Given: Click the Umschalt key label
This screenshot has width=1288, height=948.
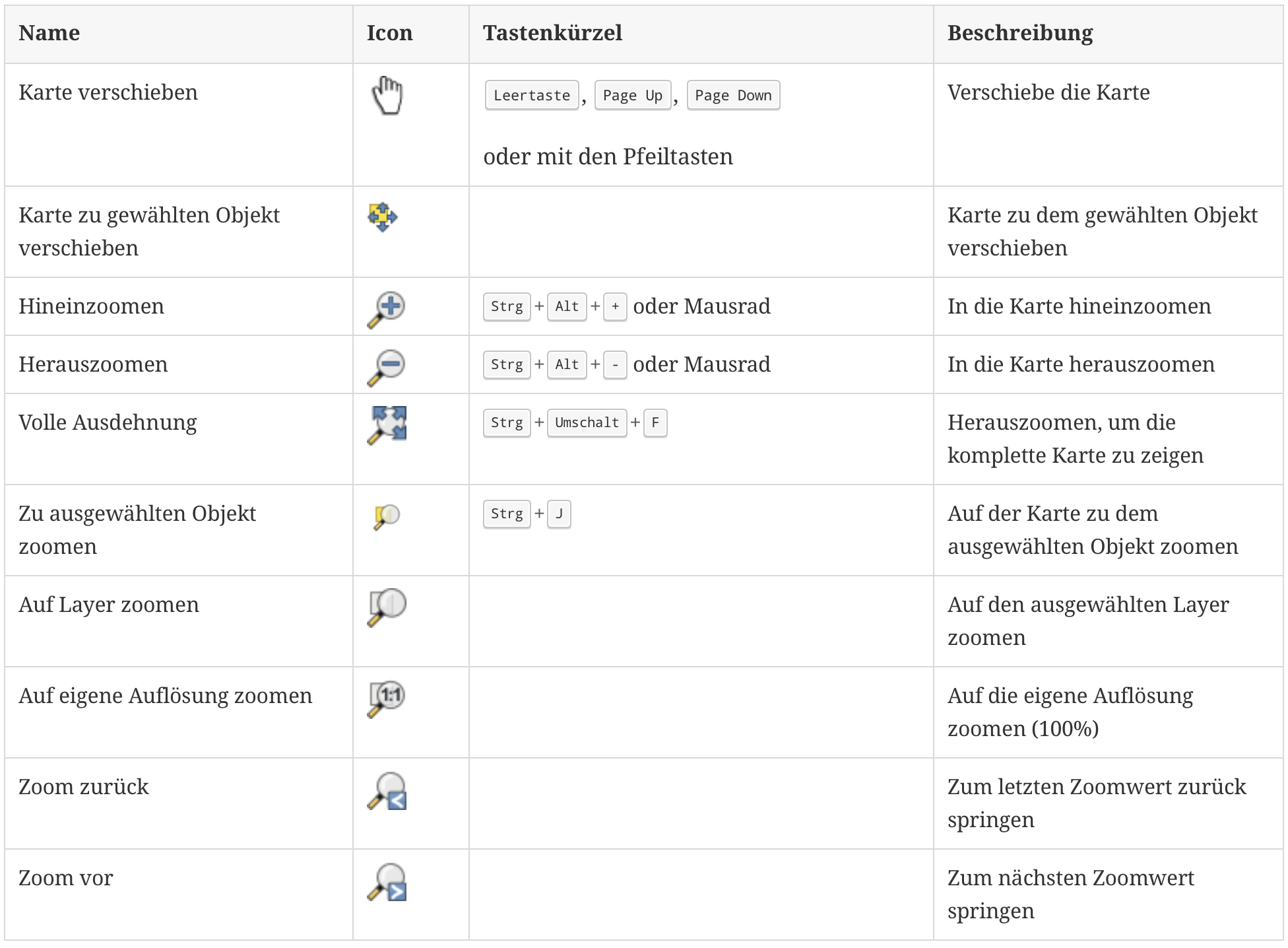Looking at the screenshot, I should click(587, 423).
